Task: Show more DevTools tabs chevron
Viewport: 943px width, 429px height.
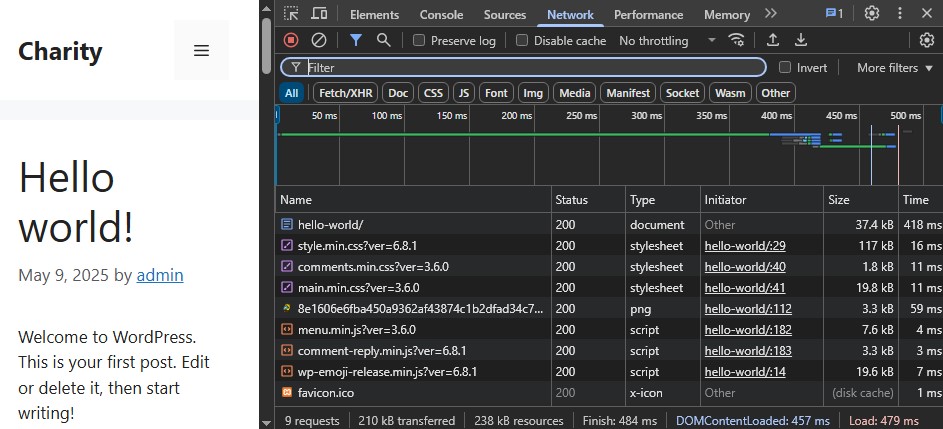Action: pyautogui.click(x=770, y=14)
